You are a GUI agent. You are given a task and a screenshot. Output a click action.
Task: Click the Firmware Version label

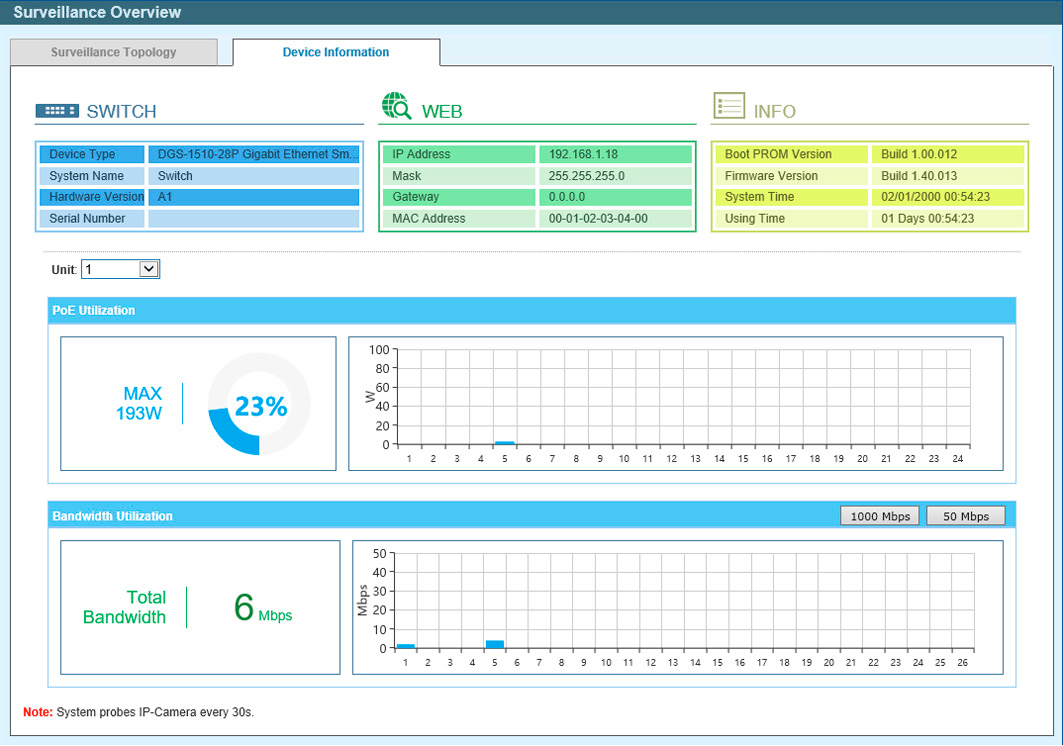(x=771, y=176)
